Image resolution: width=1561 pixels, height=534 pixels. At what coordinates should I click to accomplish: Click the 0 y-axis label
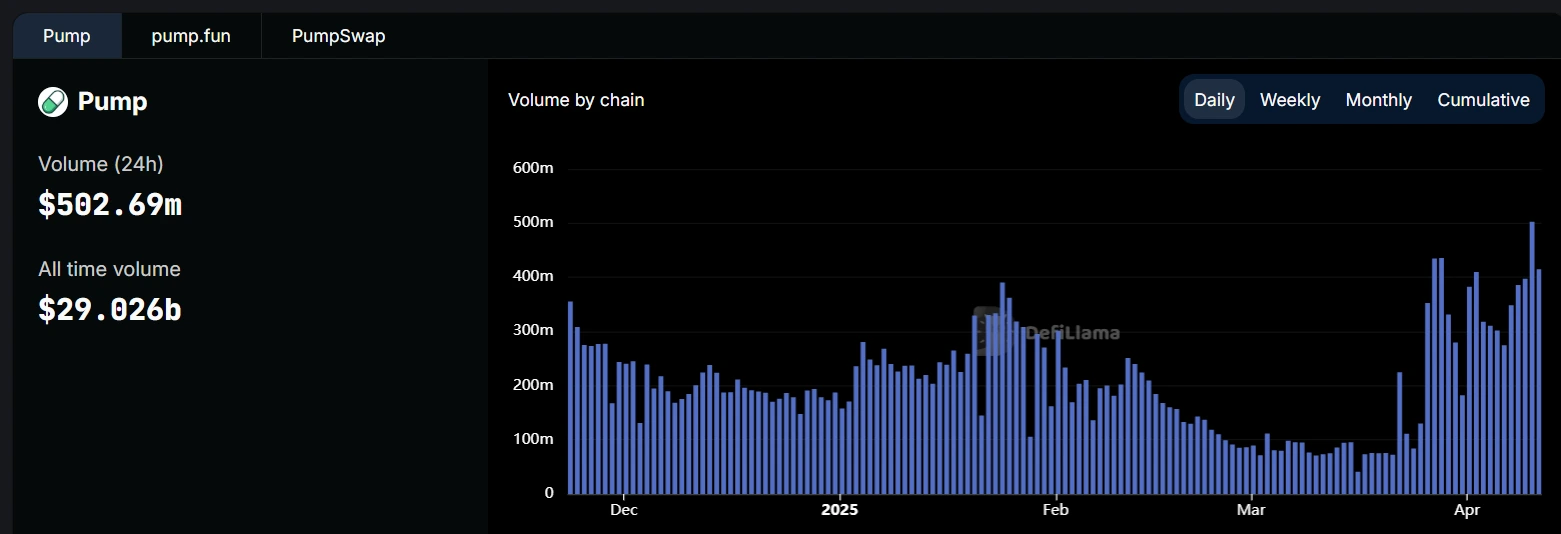coord(549,493)
